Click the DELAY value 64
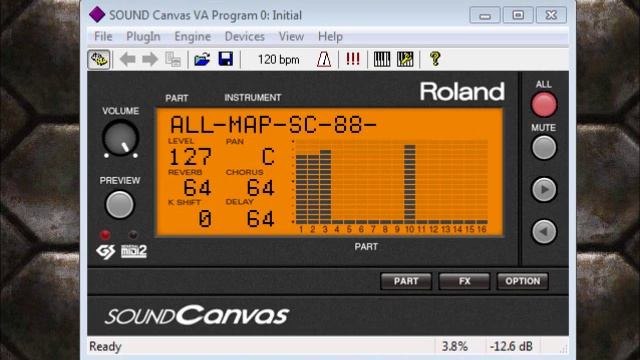The image size is (640, 360). [261, 219]
